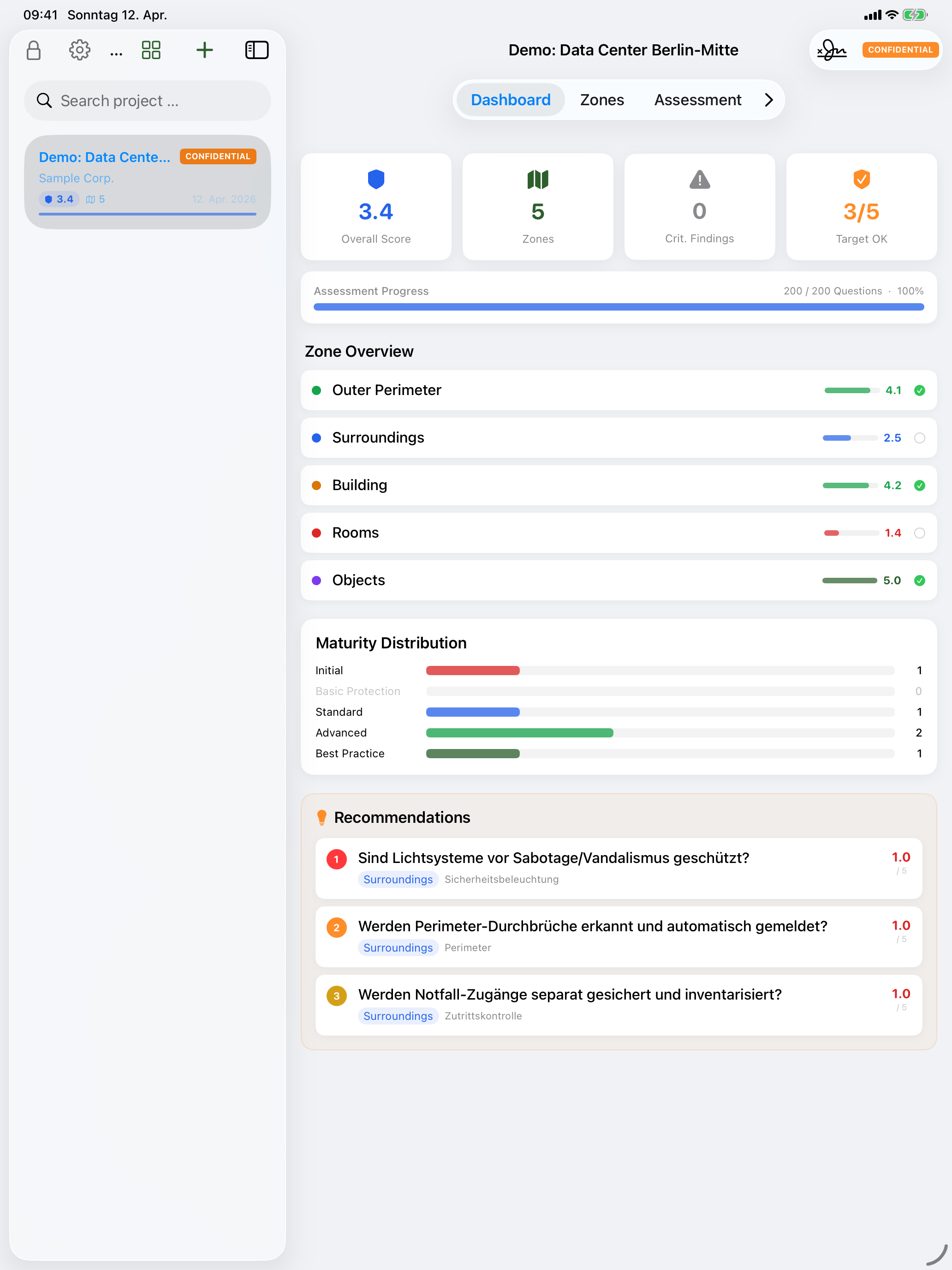This screenshot has width=952, height=1270.
Task: Toggle the empty status circle for Surroundings
Action: (920, 437)
